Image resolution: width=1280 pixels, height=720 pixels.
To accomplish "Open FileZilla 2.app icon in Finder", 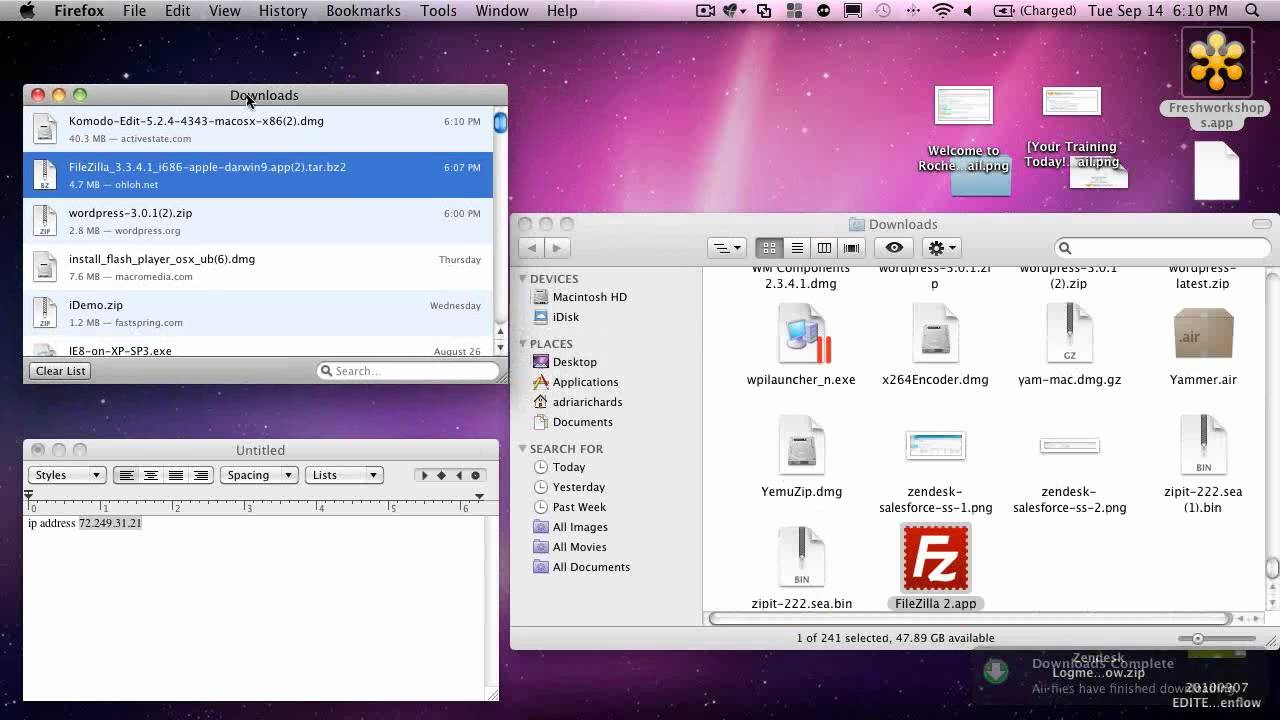I will [x=935, y=558].
